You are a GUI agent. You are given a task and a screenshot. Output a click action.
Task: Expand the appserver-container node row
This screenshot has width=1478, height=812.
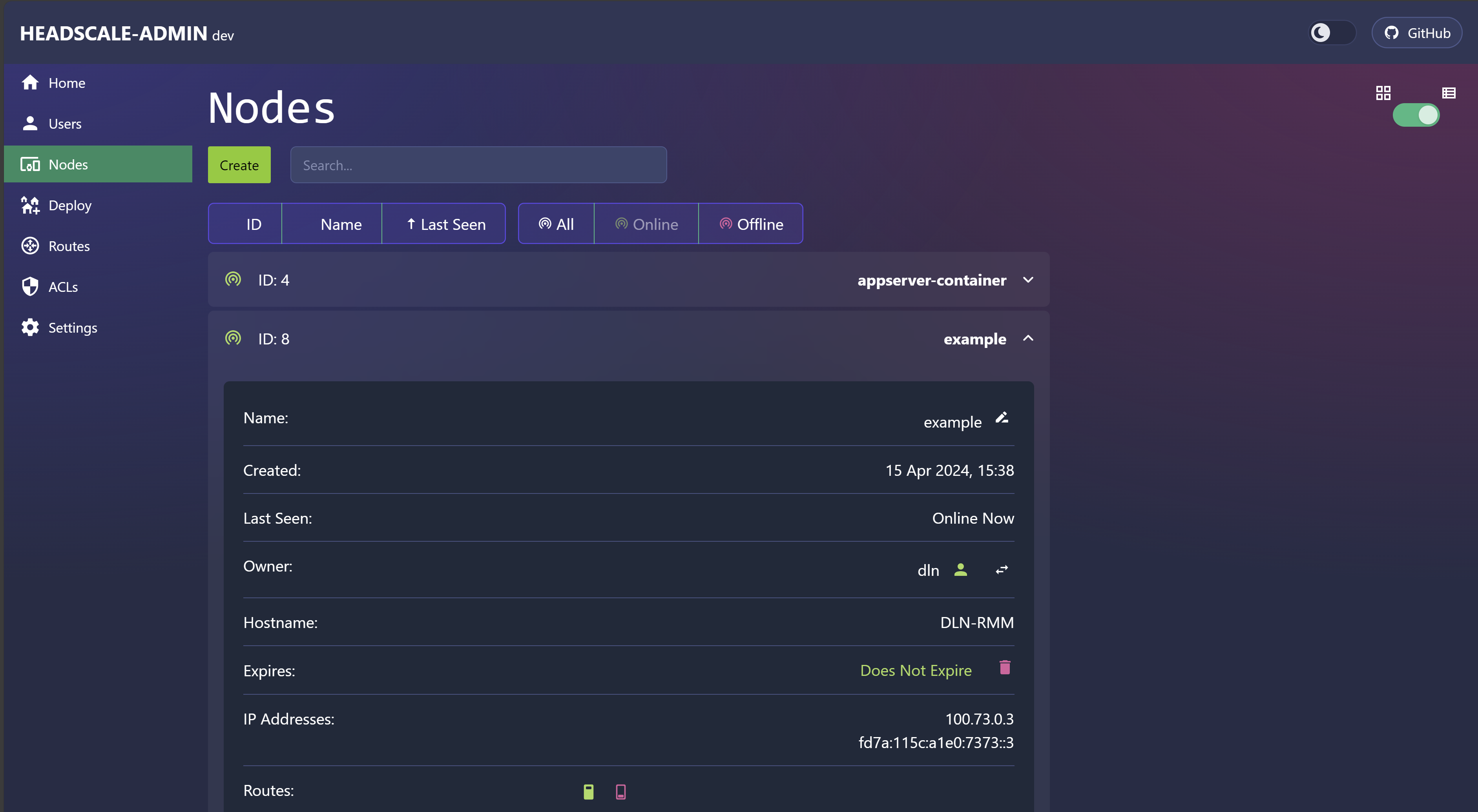coord(1028,280)
